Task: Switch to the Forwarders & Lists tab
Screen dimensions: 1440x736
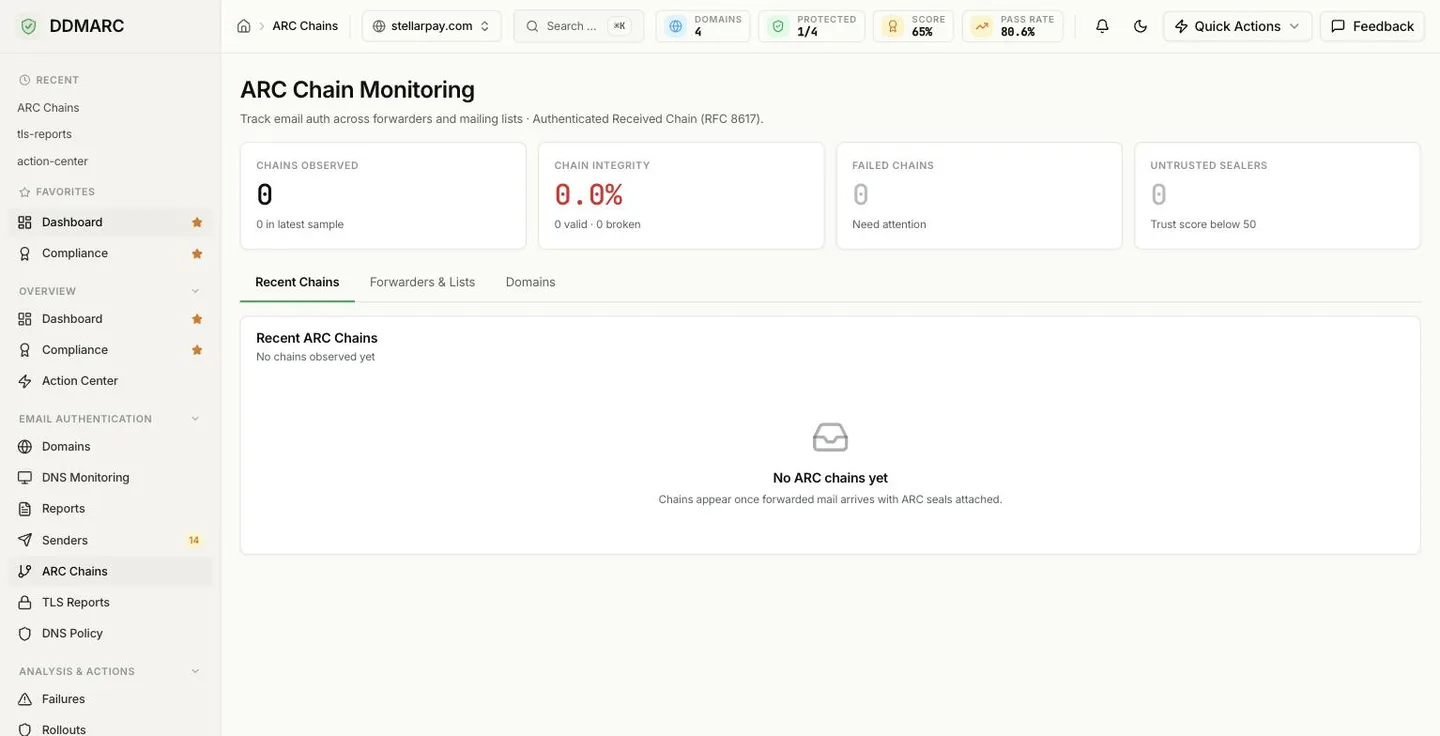Action: click(422, 282)
